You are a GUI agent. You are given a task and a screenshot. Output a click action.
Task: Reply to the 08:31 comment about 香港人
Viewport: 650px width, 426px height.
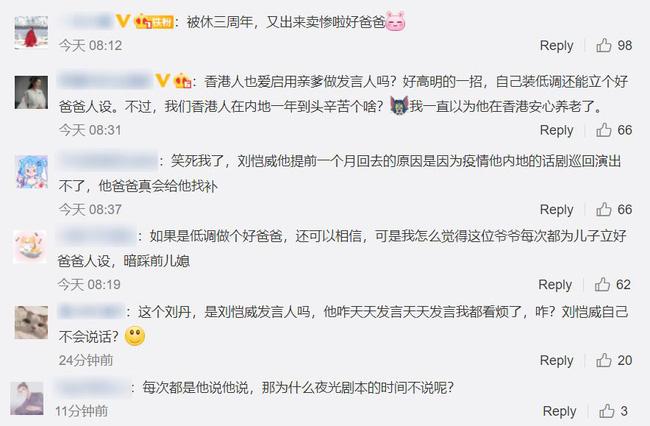[556, 131]
